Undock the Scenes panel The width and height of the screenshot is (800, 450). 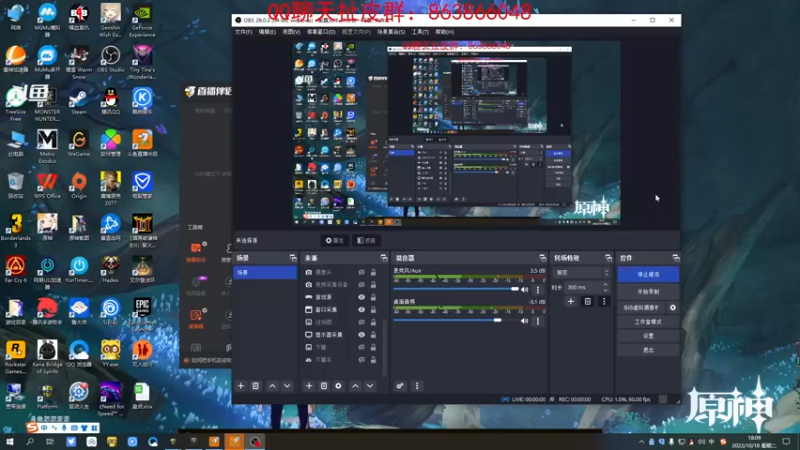(293, 258)
